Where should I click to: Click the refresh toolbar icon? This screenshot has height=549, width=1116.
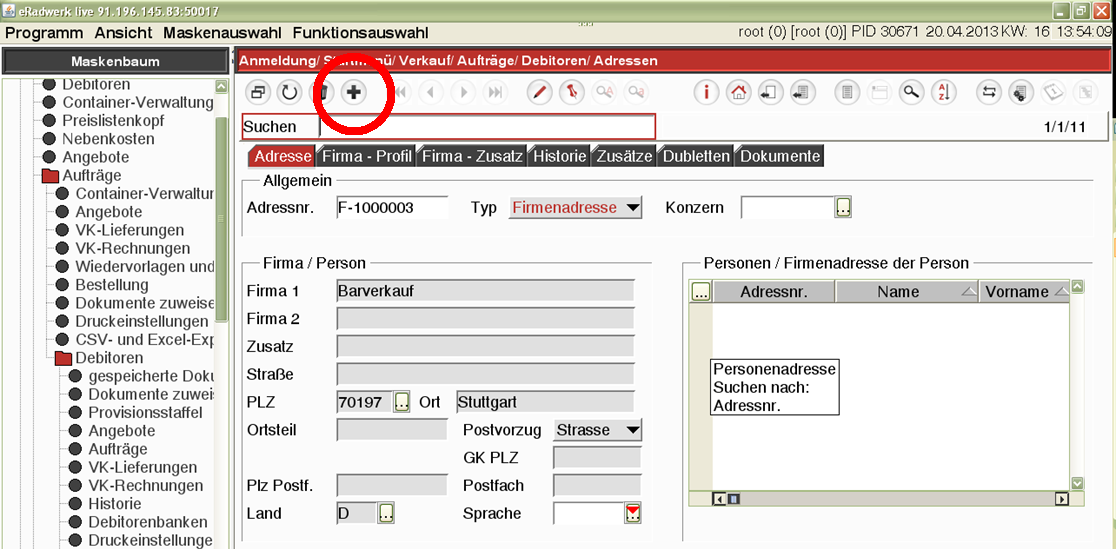[289, 92]
